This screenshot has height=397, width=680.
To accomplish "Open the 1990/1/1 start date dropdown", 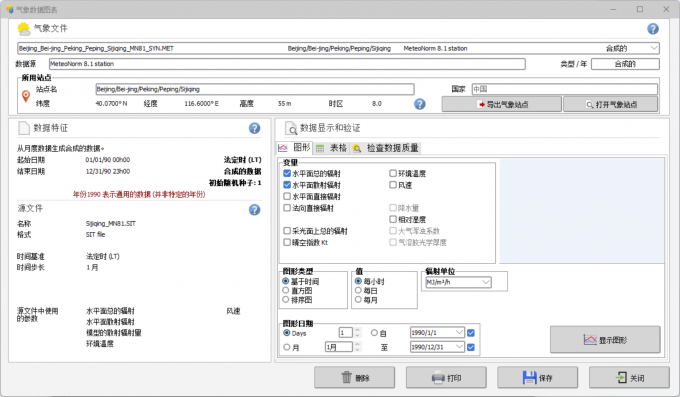I will click(459, 333).
